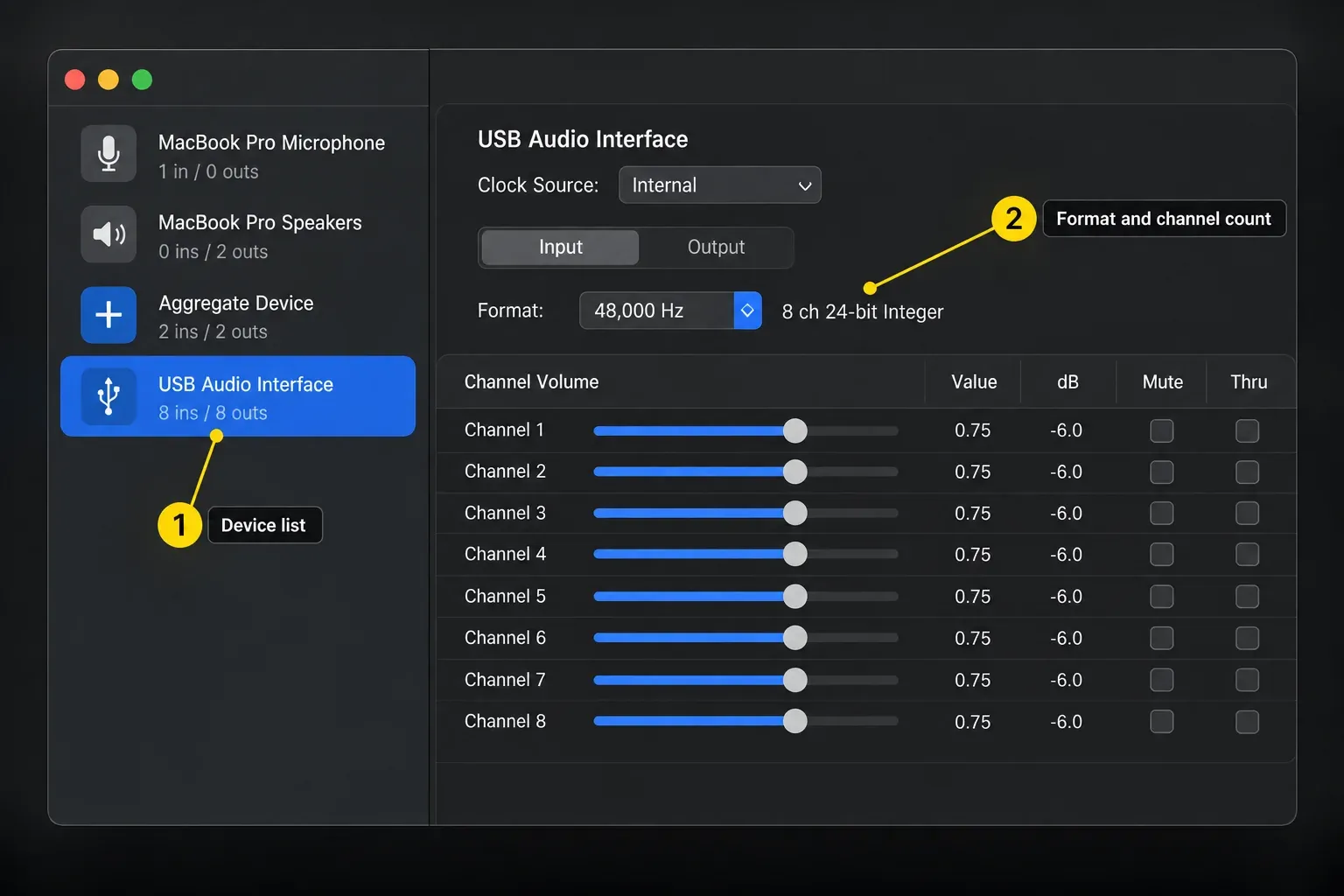
Task: Switch to the Input tab
Action: coord(560,248)
